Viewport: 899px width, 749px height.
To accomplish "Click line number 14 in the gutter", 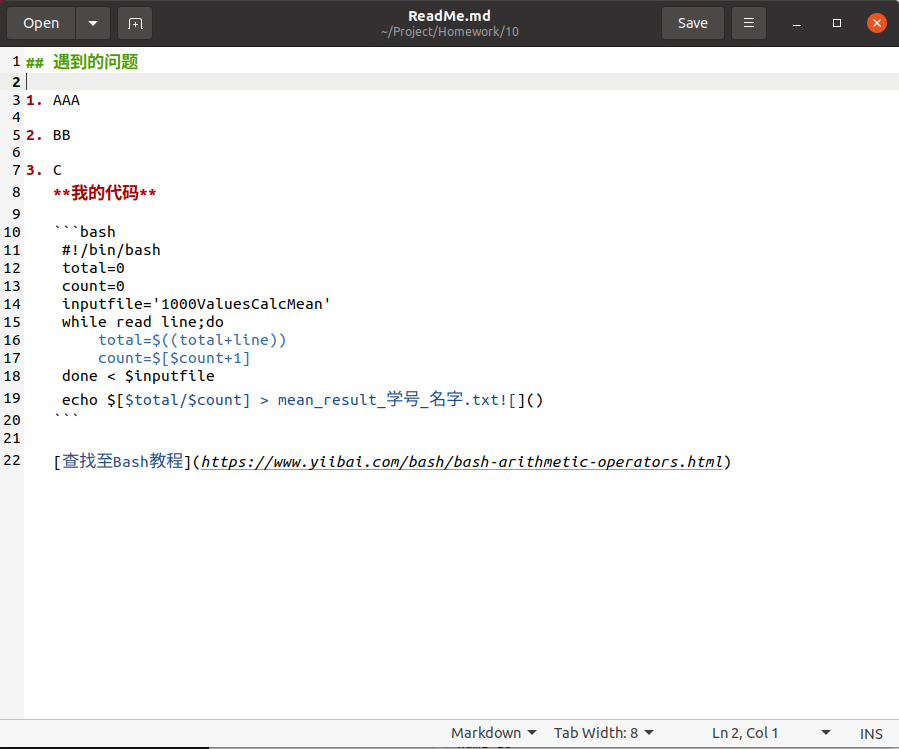I will click(14, 303).
